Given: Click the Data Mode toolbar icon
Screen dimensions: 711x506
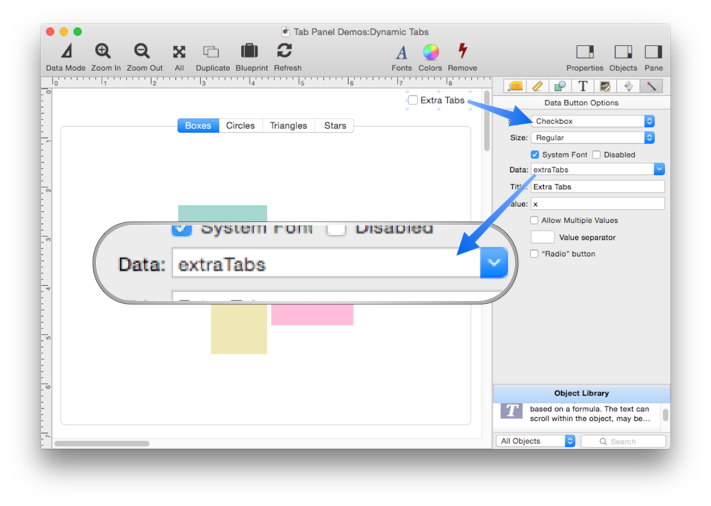Looking at the screenshot, I should coord(66,51).
